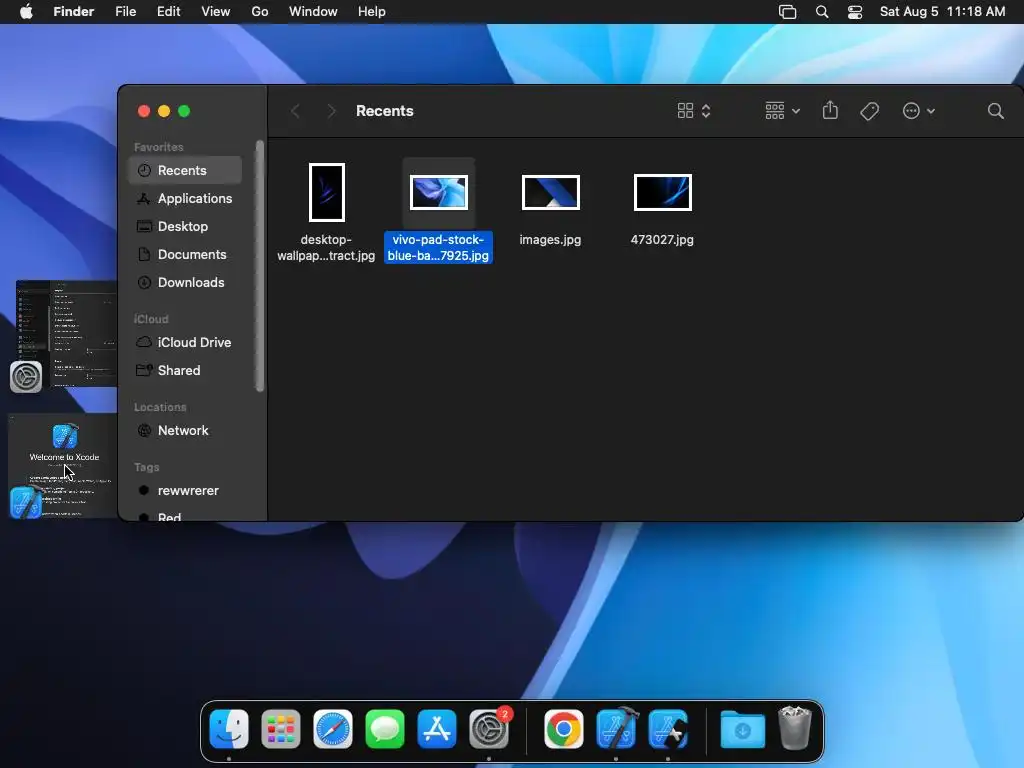Click the Recents clock icon in sidebar
The width and height of the screenshot is (1024, 768).
coord(144,170)
